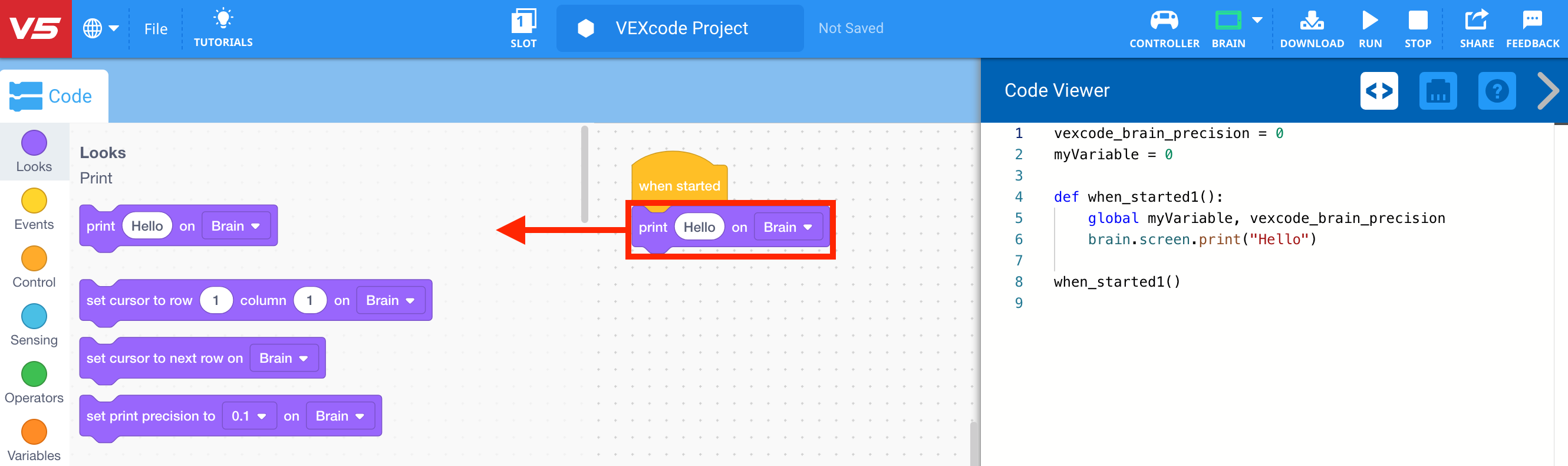Select the Sensing block category
The image size is (1568, 466).
34,323
